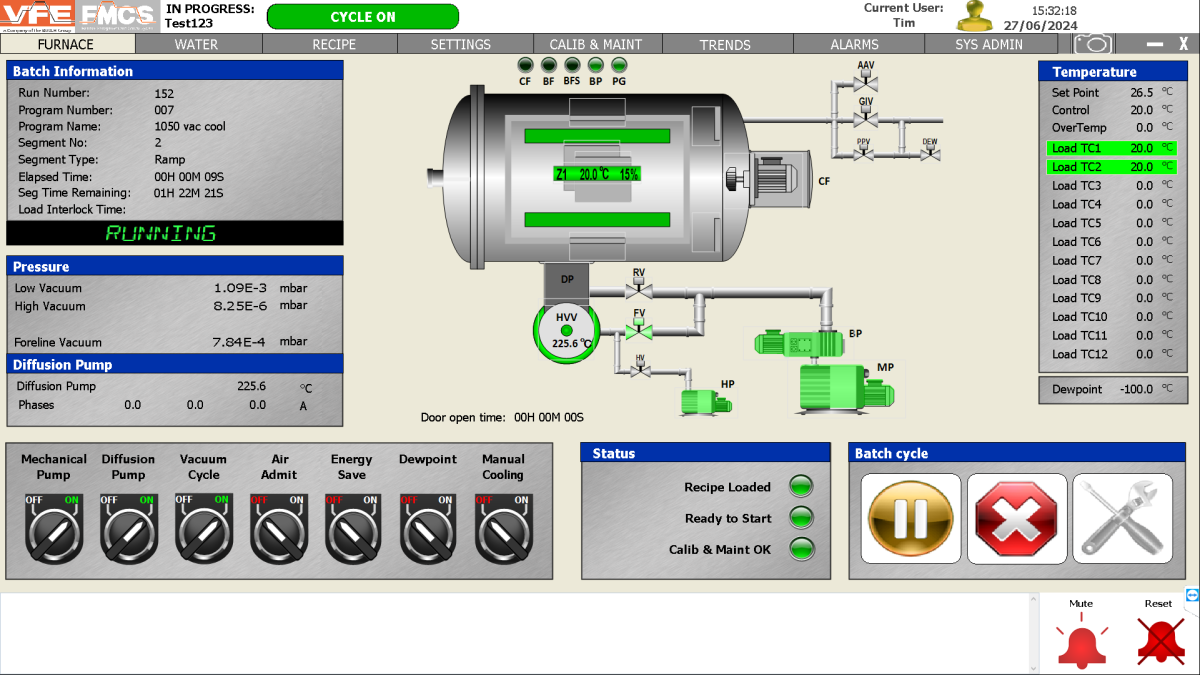Click the CF indicator lamp
The image size is (1200, 675).
525,65
